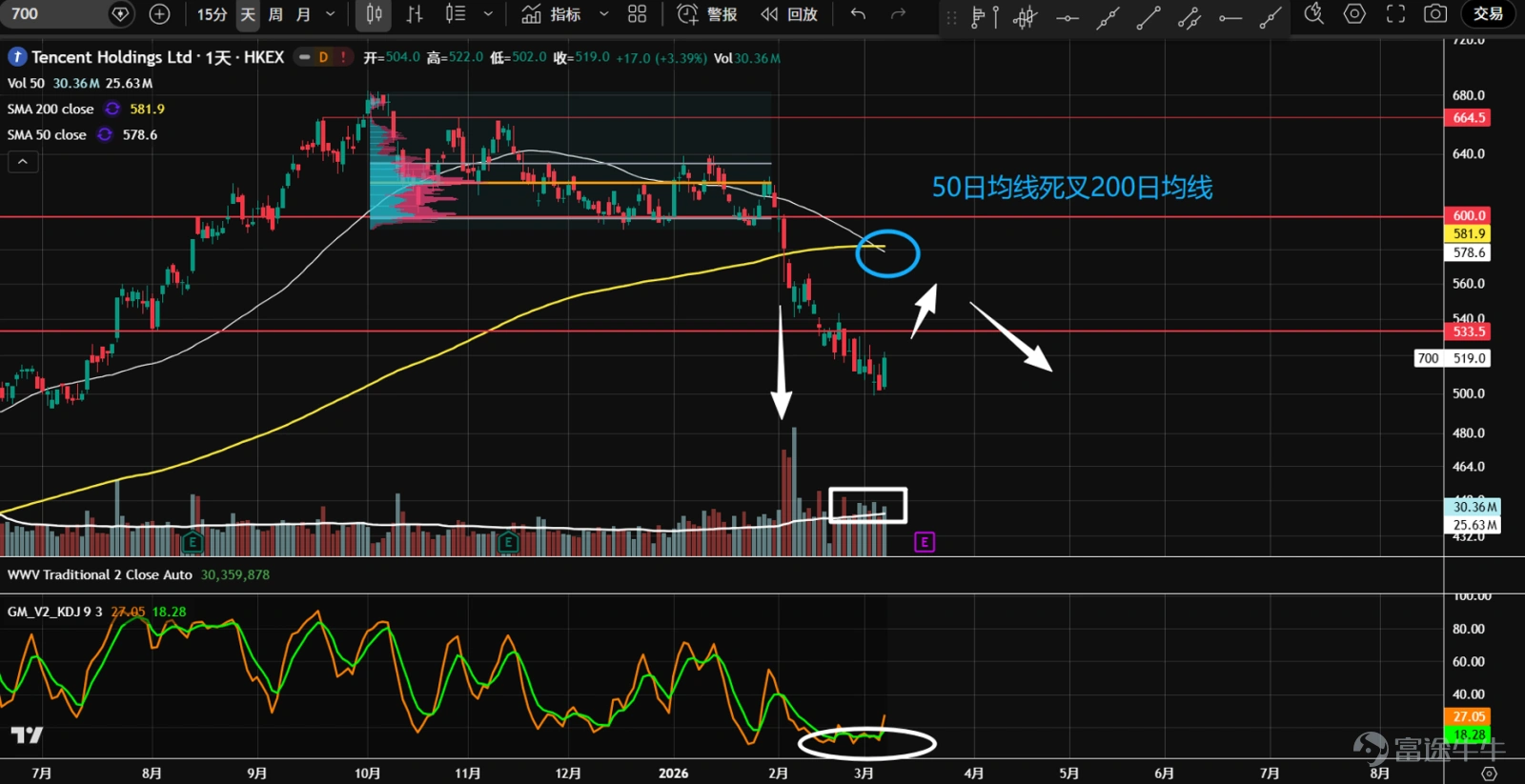Select the trend line drawing tool
This screenshot has width=1525, height=784.
(x=1149, y=17)
